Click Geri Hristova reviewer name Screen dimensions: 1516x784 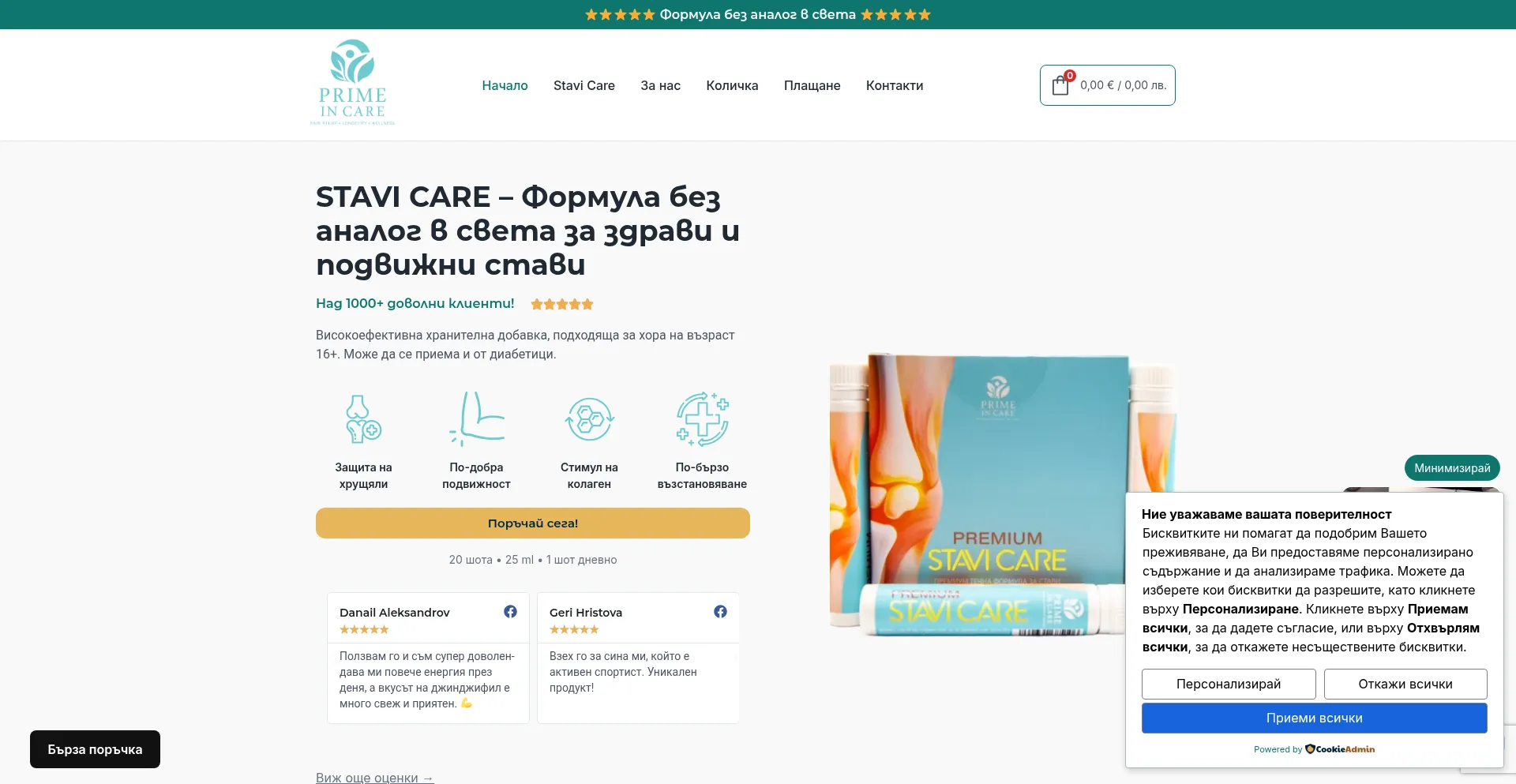pos(586,613)
